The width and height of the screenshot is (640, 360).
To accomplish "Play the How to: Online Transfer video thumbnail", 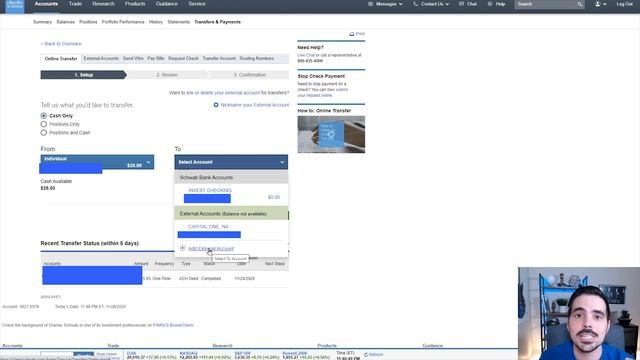I will tap(331, 134).
